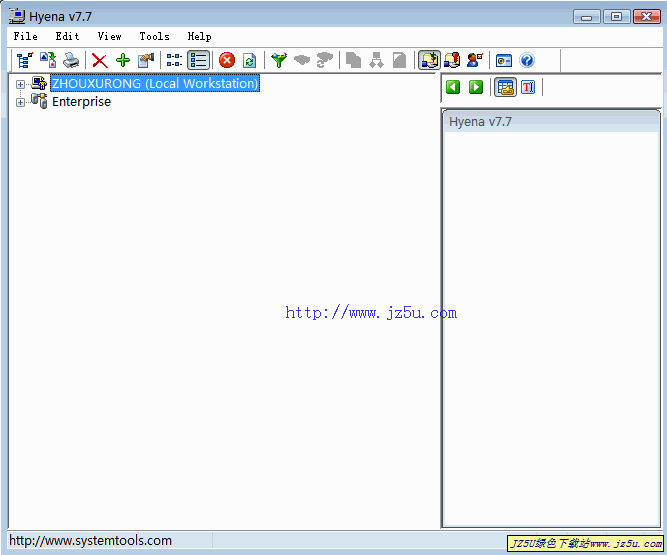Click the Hyena app icon in title bar
Viewport: 667px width, 555px height.
point(17,16)
